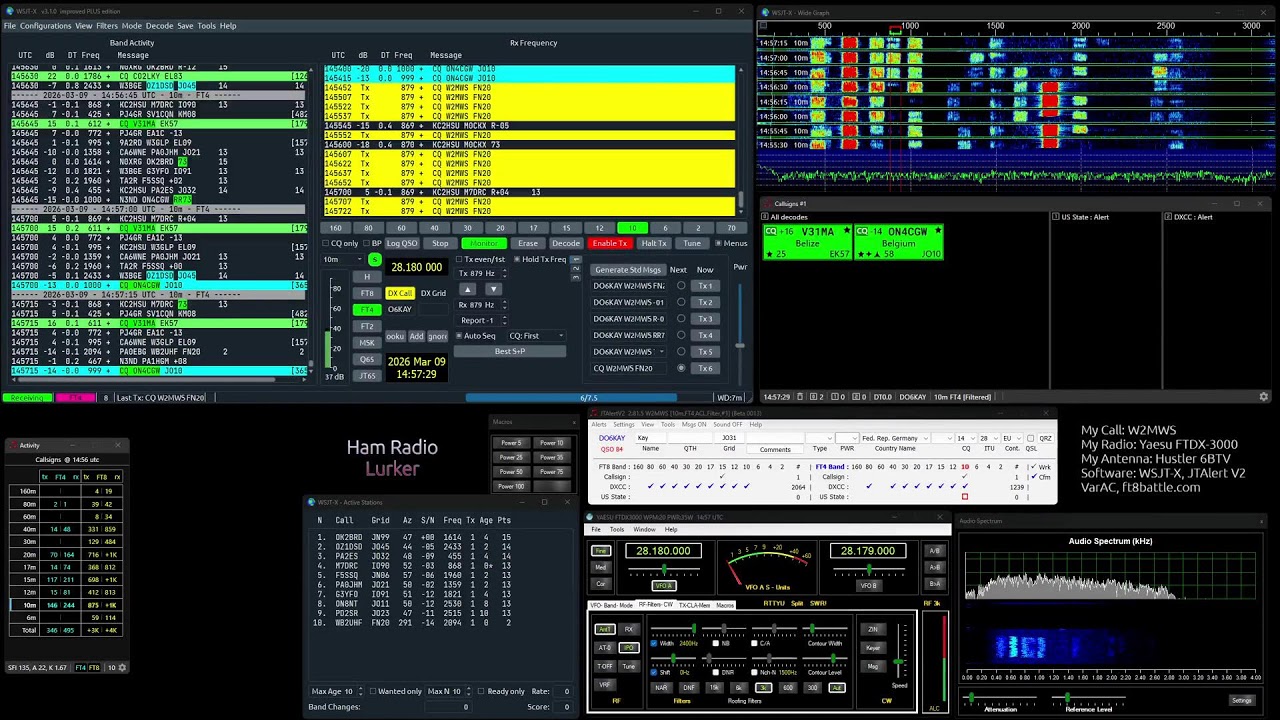1280x720 pixels.
Task: Open the CQ zone 14 dropdown in JTAlert
Action: pos(965,438)
